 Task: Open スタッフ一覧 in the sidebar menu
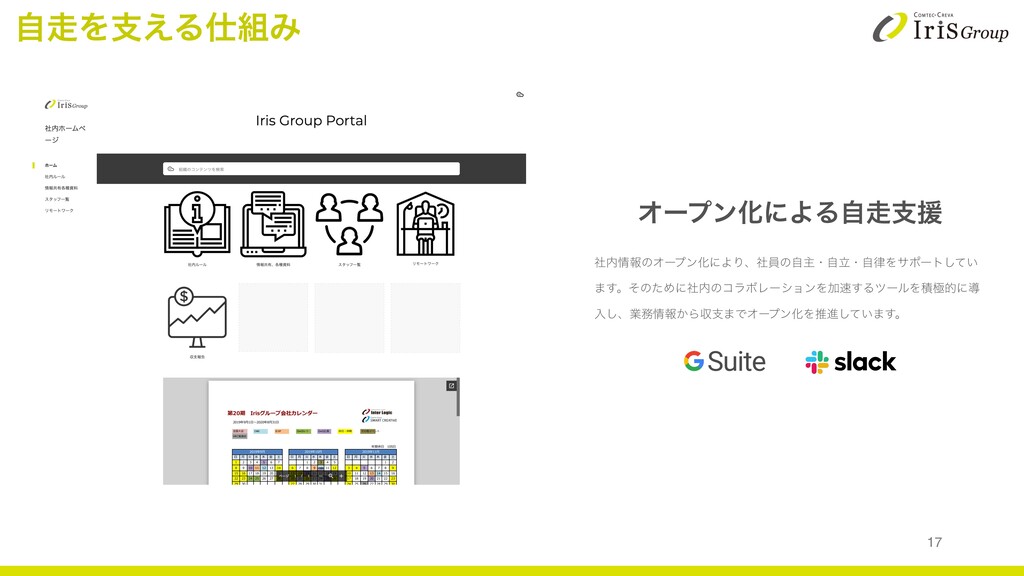(57, 199)
